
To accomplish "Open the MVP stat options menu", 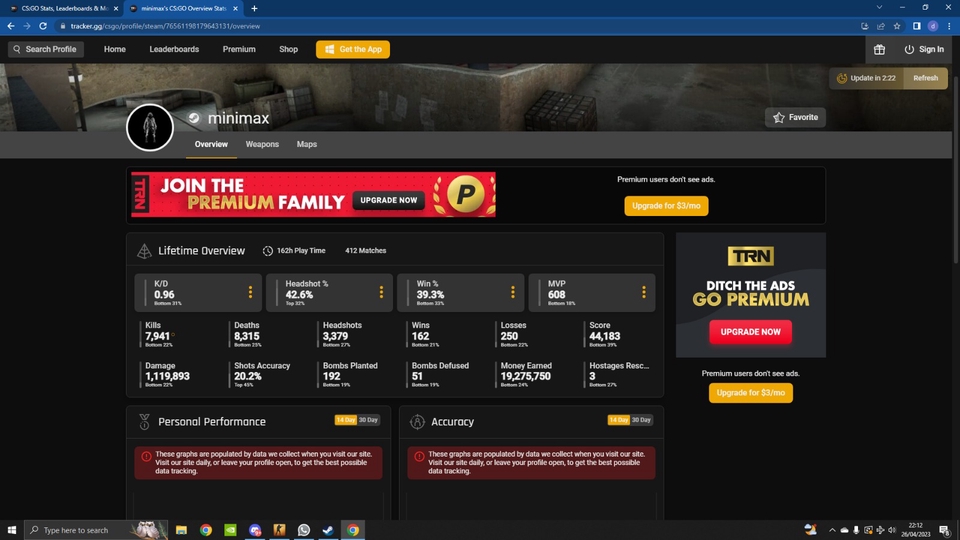I will pyautogui.click(x=644, y=292).
